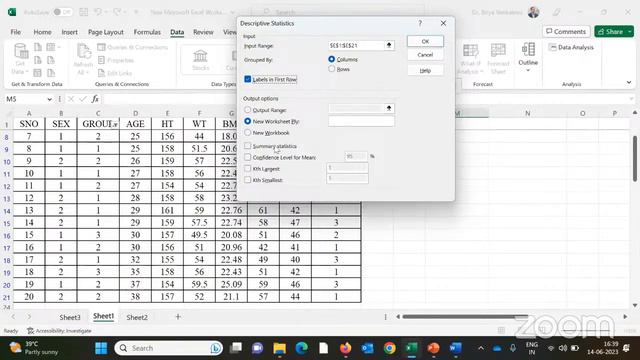
Task: Open the Review tab
Action: 203,32
